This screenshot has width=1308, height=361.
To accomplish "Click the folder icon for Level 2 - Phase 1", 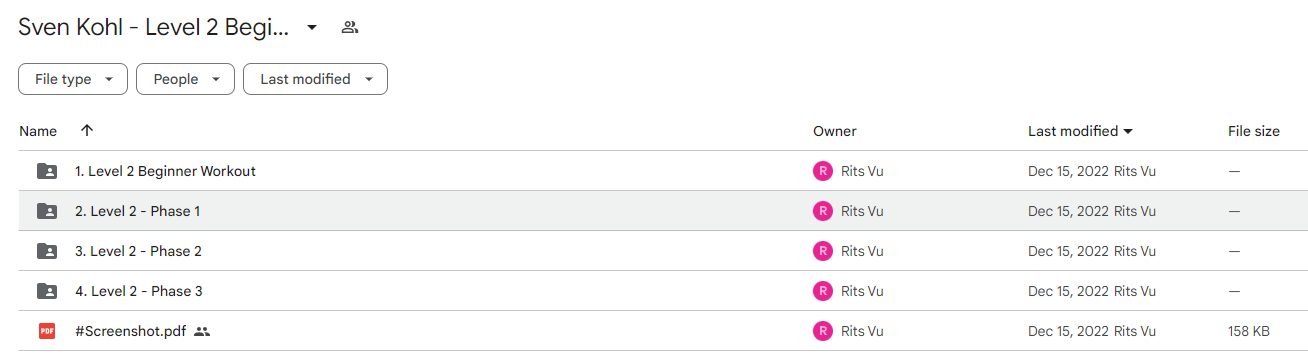I will (x=47, y=211).
